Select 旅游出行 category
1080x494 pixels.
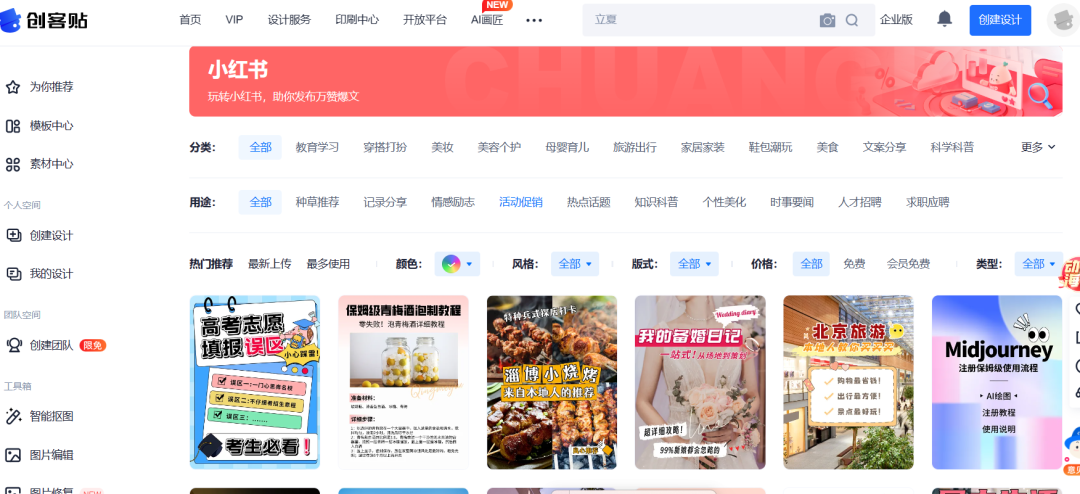point(634,147)
